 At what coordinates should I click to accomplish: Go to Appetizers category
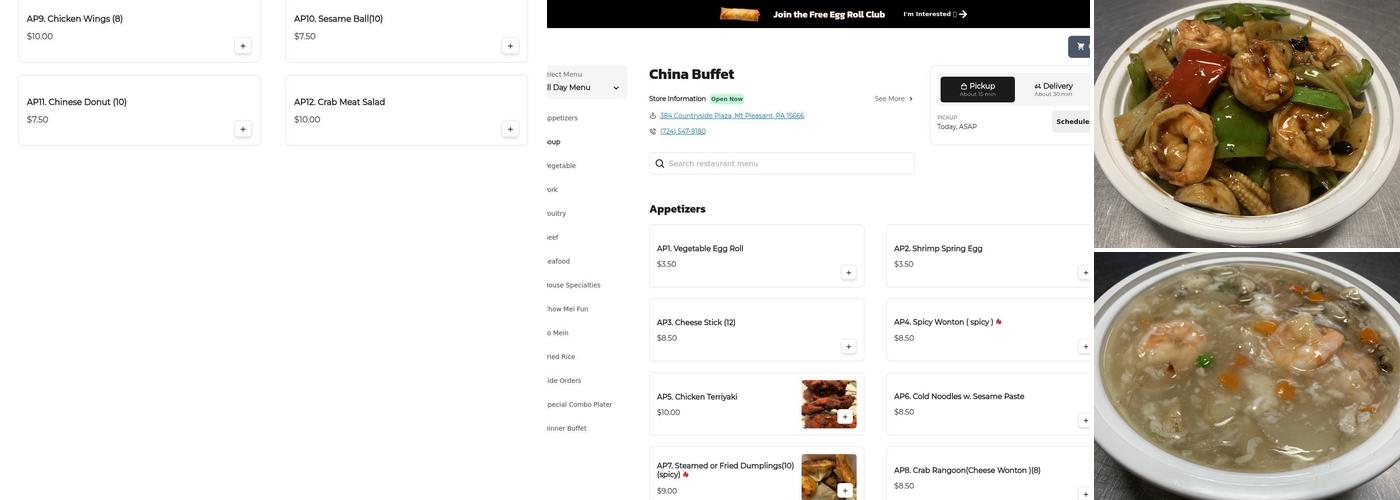point(562,118)
